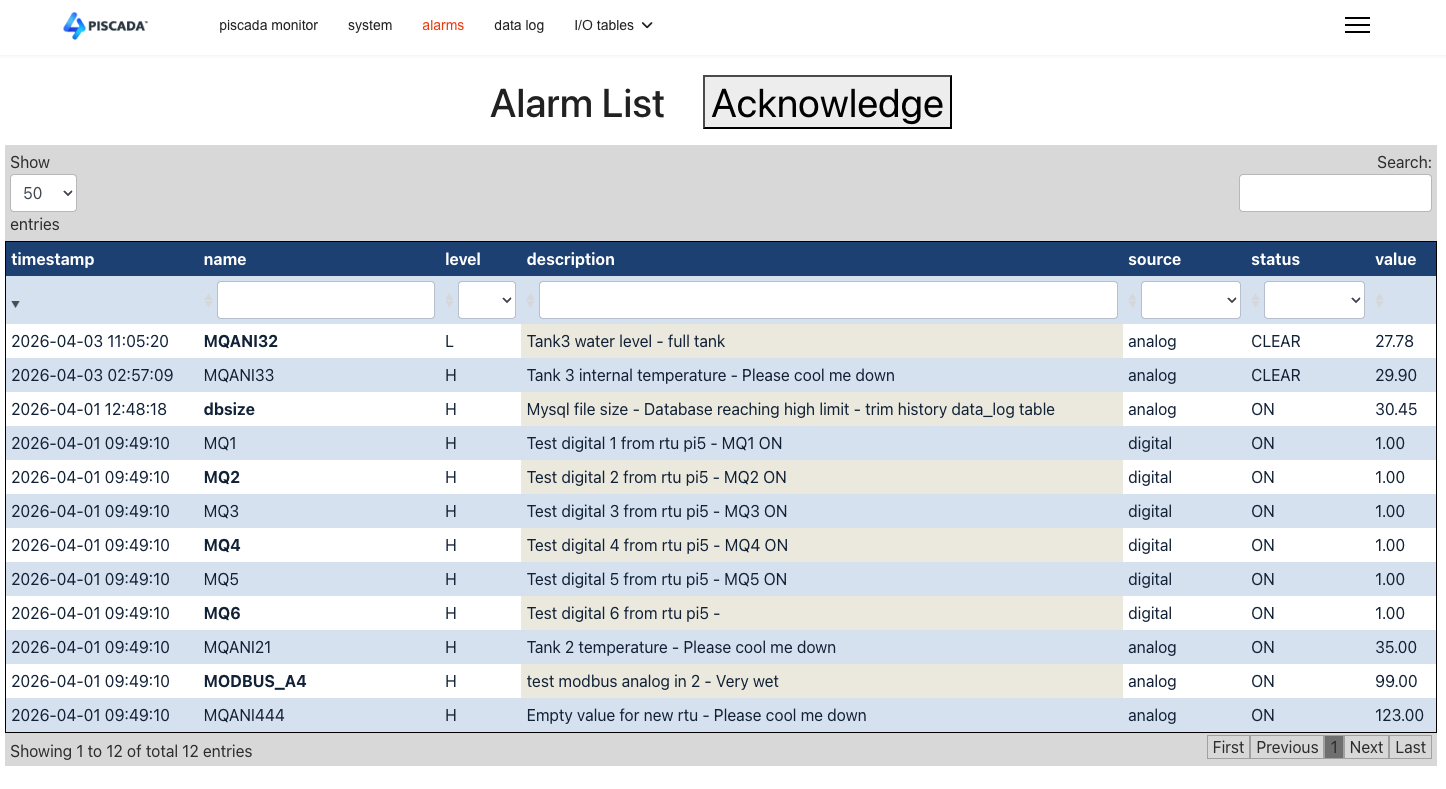Select the dbsize alarm name

229,409
